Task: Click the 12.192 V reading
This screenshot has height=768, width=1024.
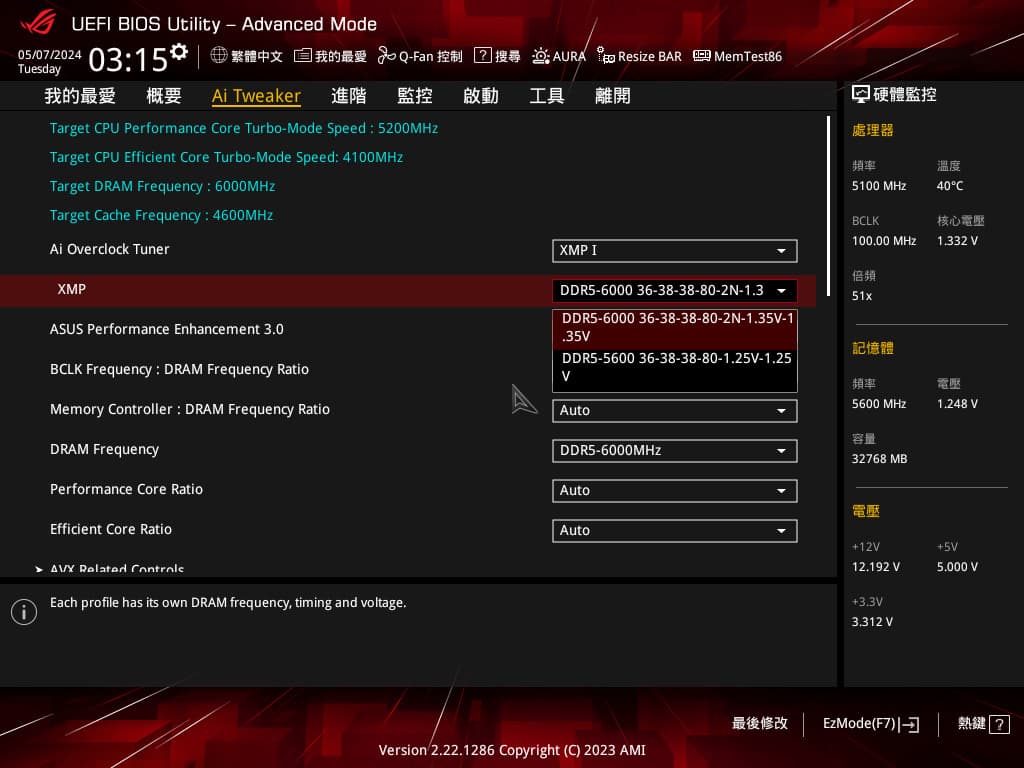Action: coord(876,567)
